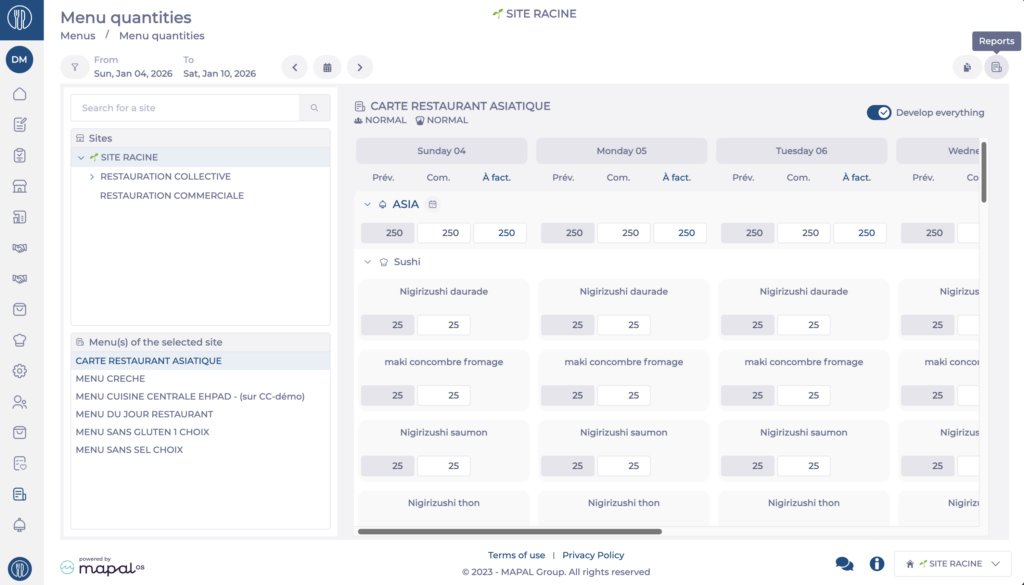
Task: Click Monday ASIA Prév. value 250
Action: point(568,233)
